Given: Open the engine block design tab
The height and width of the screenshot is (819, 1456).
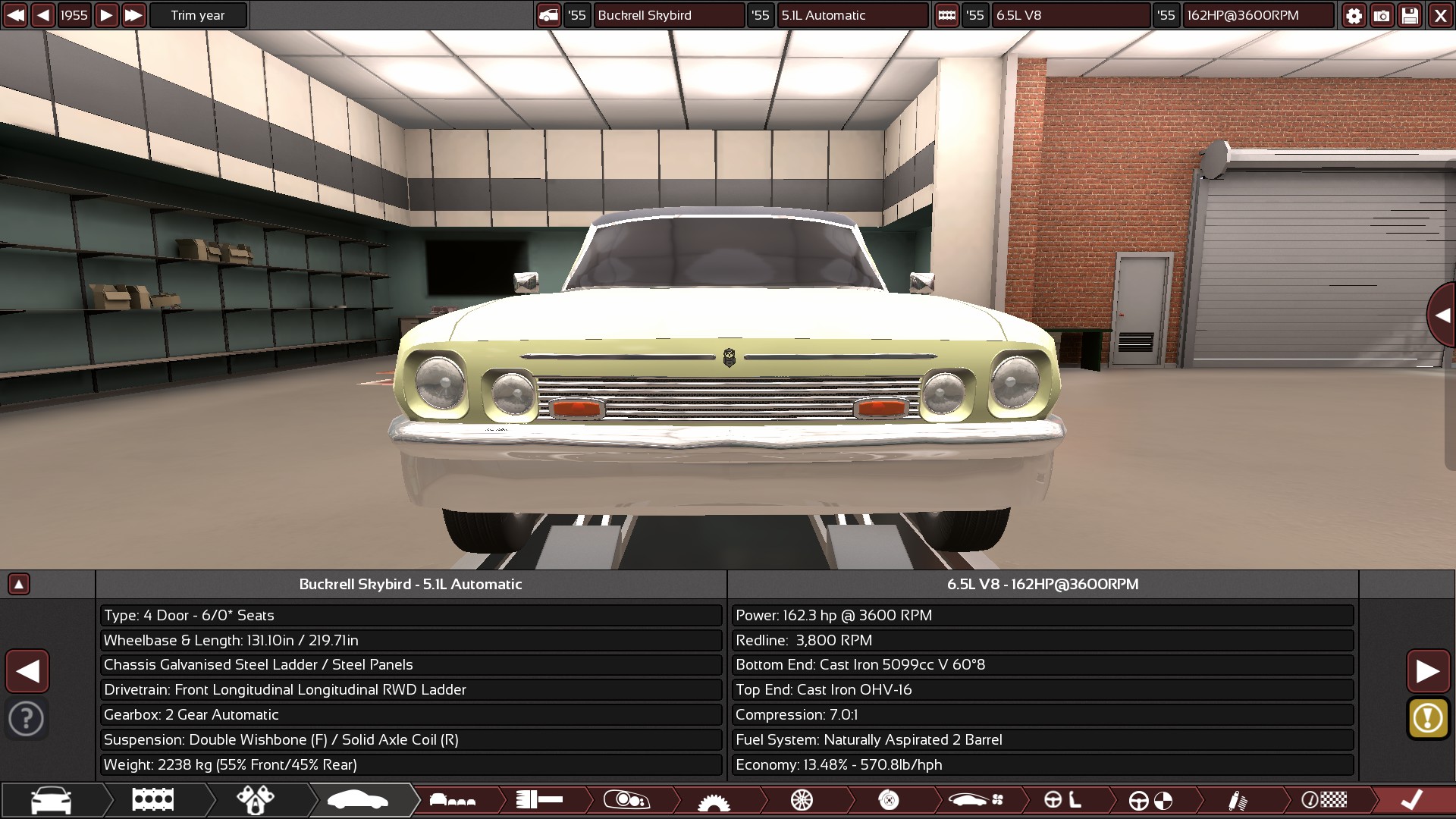Looking at the screenshot, I should 152,800.
